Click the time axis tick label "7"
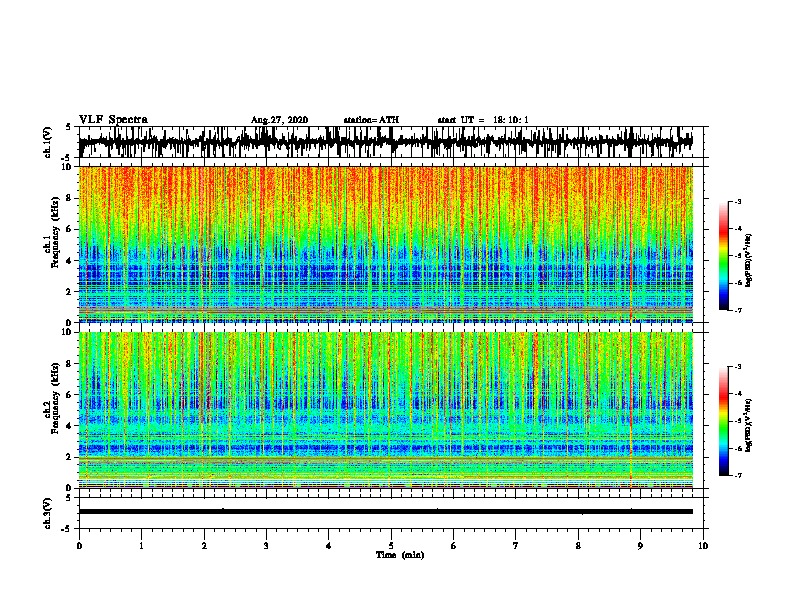 pos(516,546)
